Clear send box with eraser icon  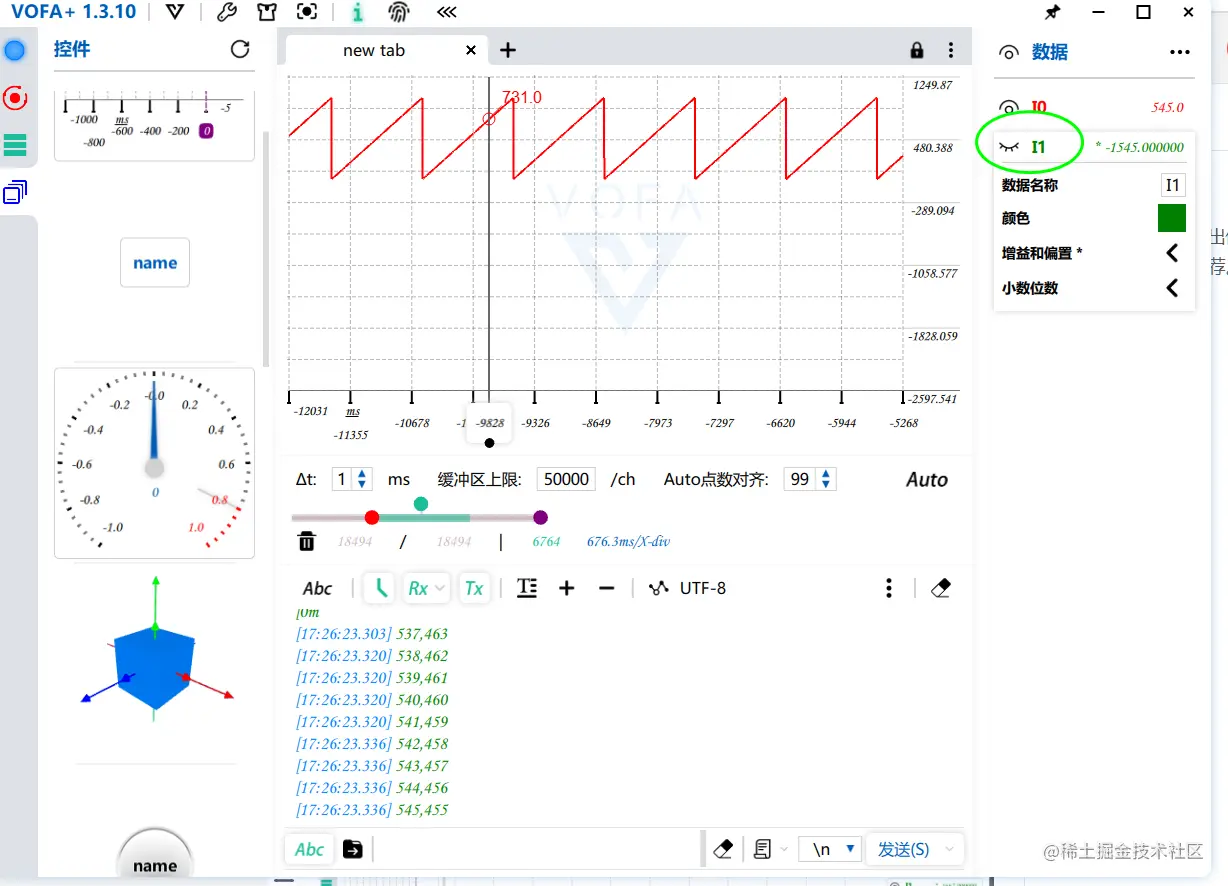[724, 849]
